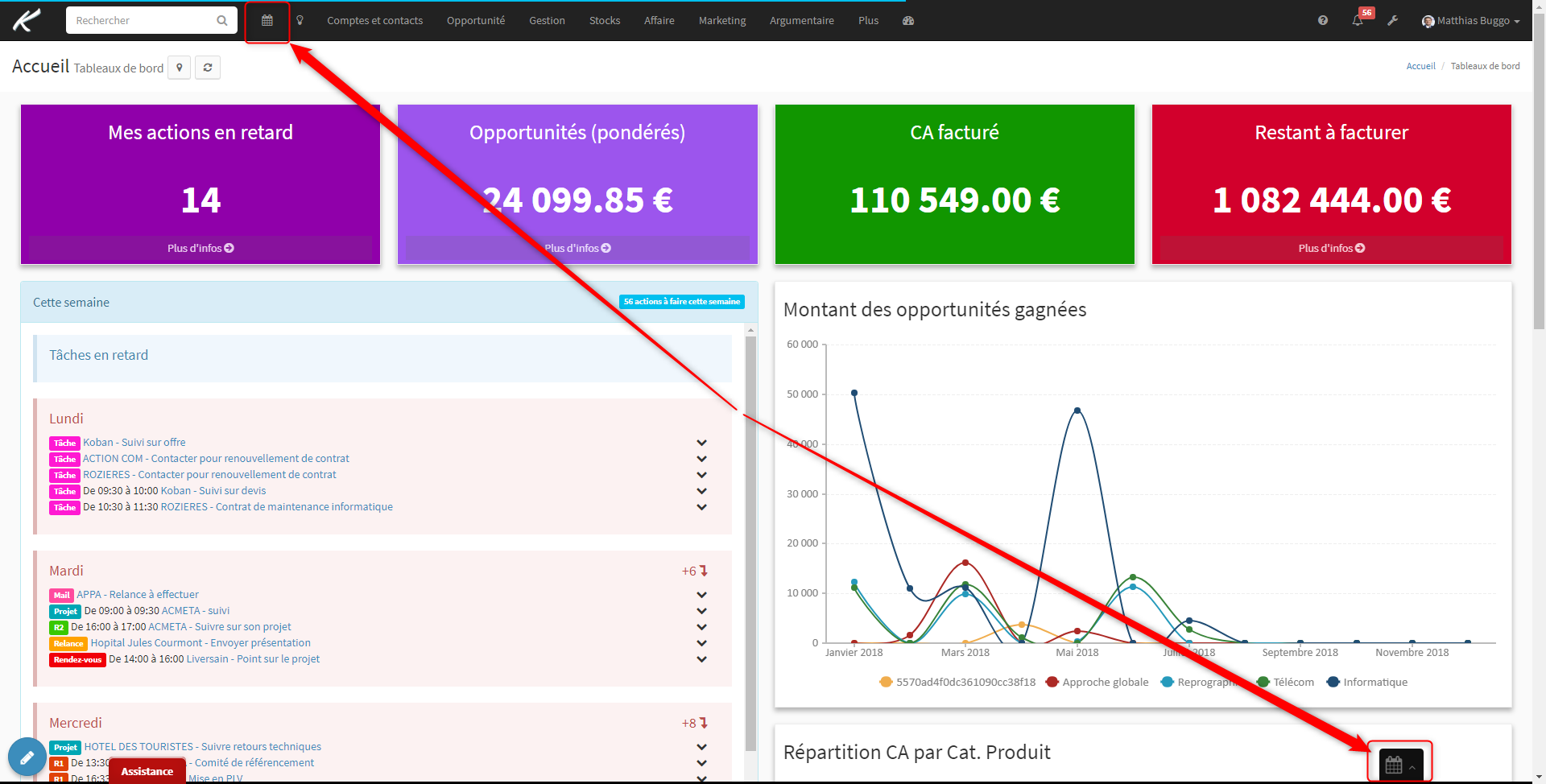1546x784 pixels.
Task: Open the Gestion menu
Action: click(x=547, y=21)
